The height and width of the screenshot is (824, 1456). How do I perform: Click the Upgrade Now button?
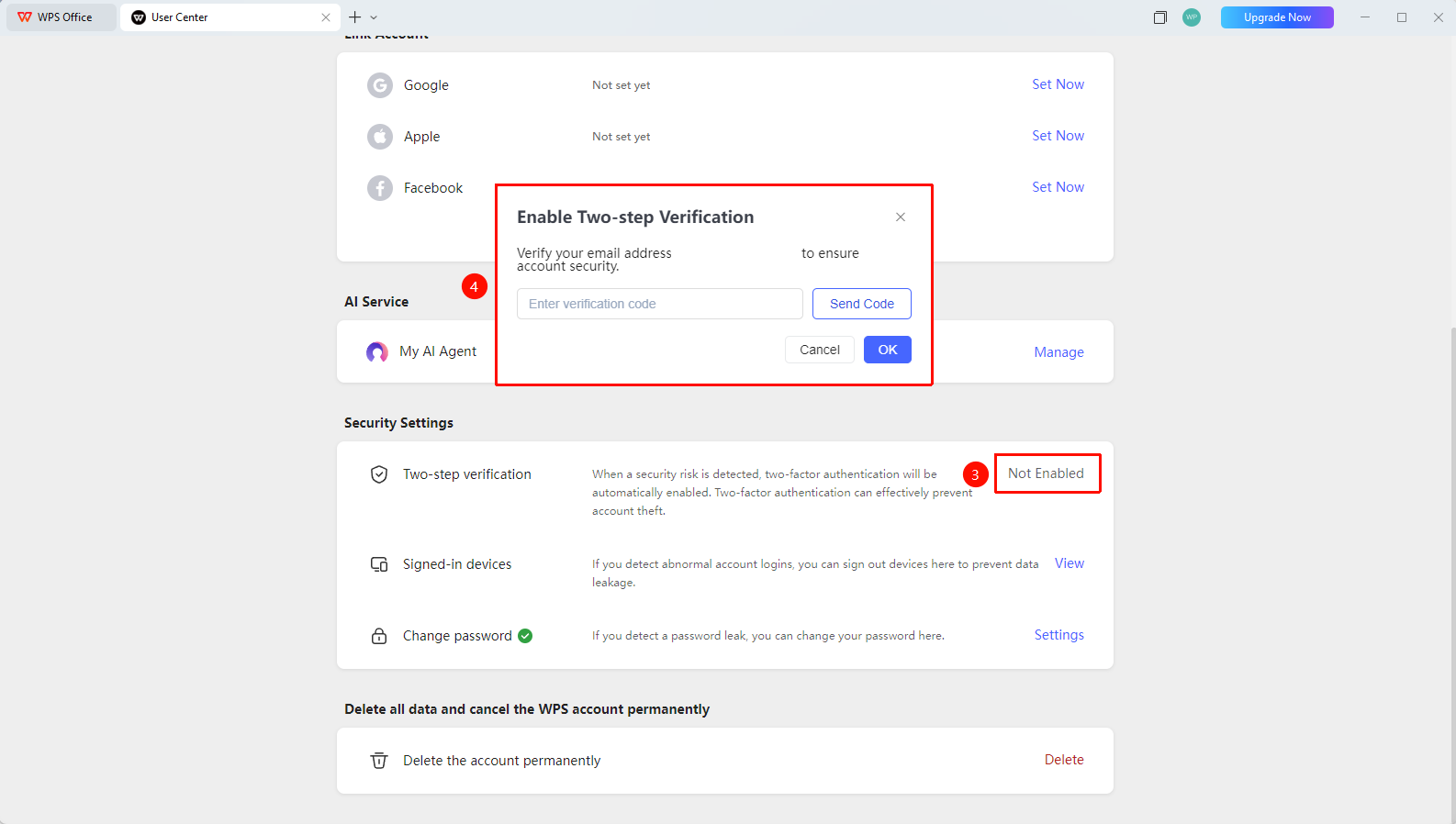pos(1277,17)
